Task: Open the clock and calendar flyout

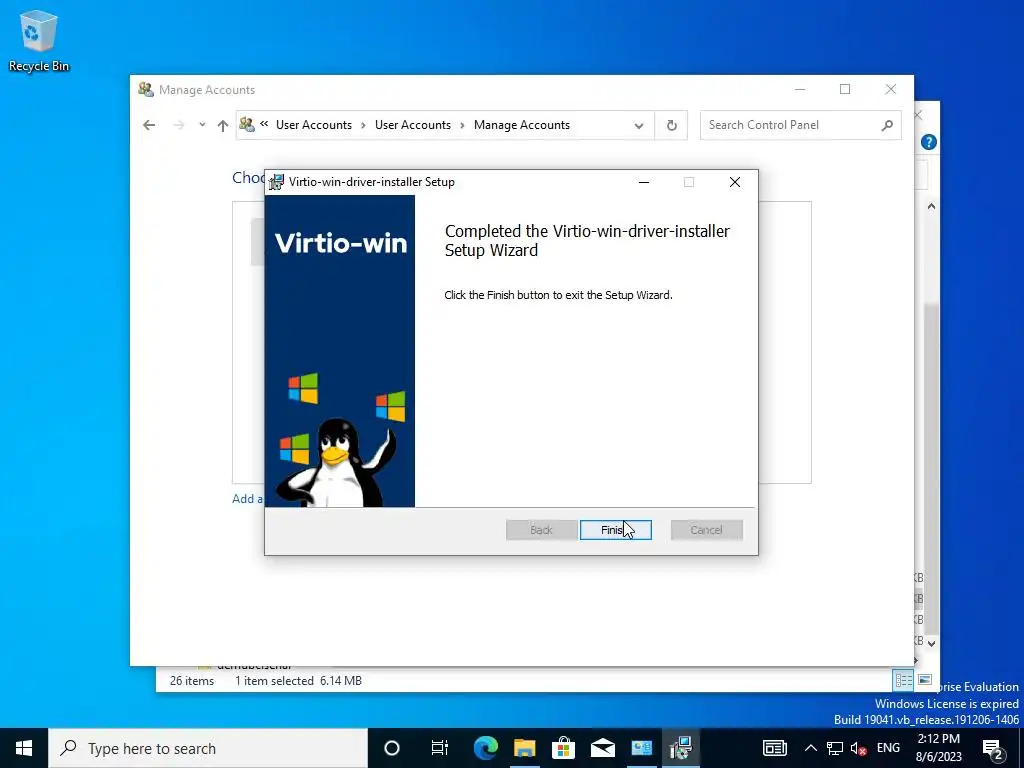Action: [x=939, y=748]
